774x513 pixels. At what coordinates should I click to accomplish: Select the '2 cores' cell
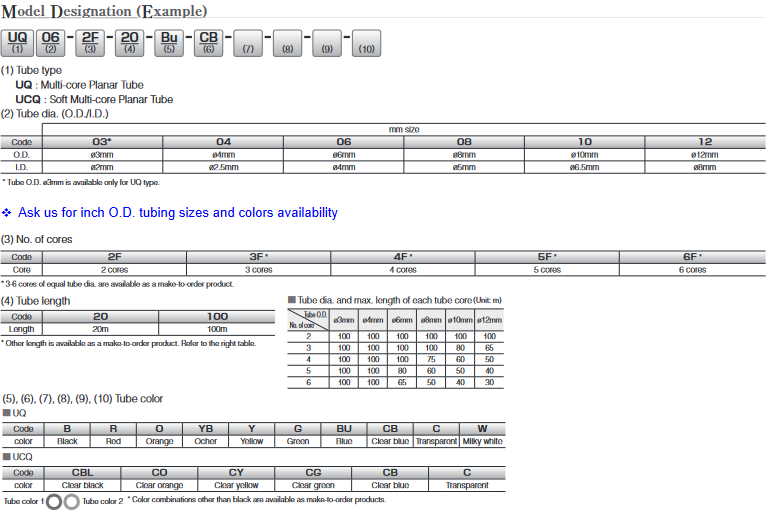click(115, 270)
